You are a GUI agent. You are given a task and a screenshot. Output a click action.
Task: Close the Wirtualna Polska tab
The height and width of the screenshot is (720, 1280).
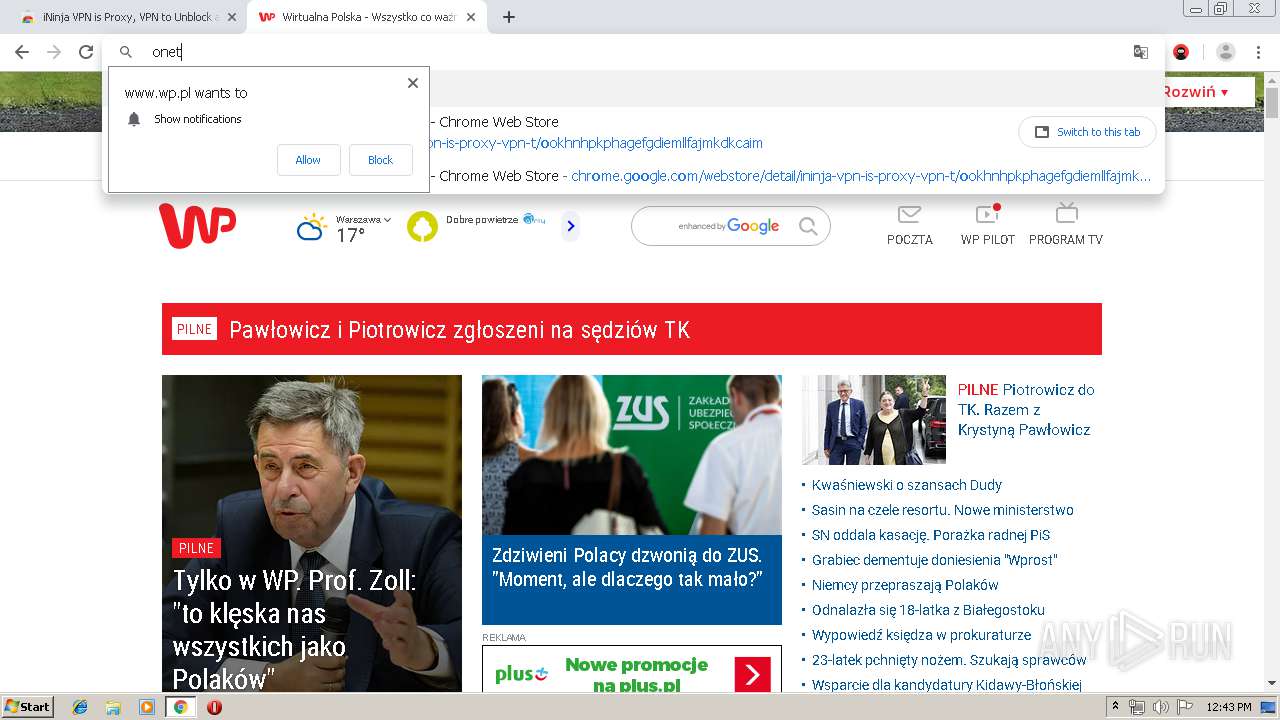(471, 17)
